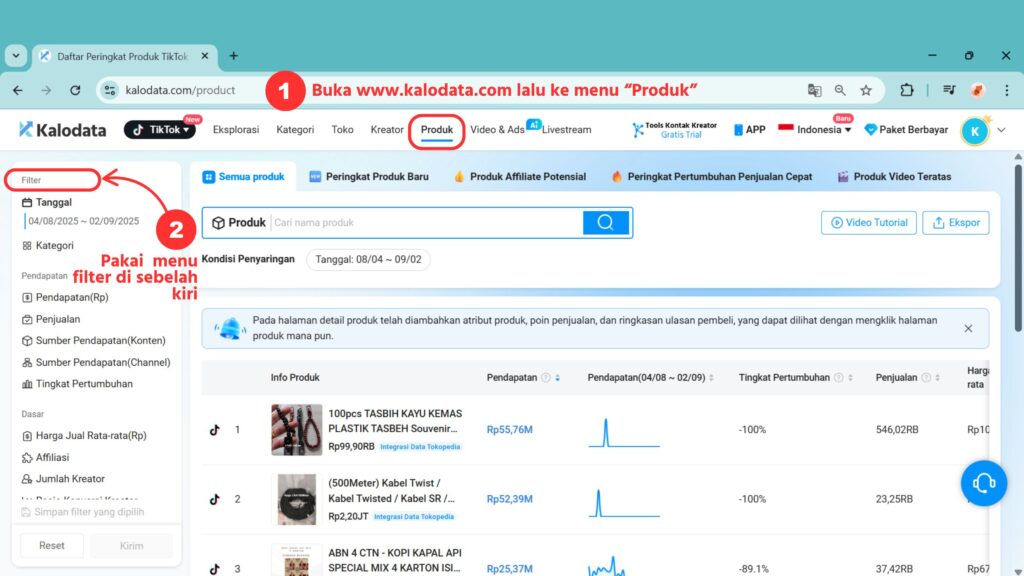Open the Produk menu

pyautogui.click(x=437, y=130)
